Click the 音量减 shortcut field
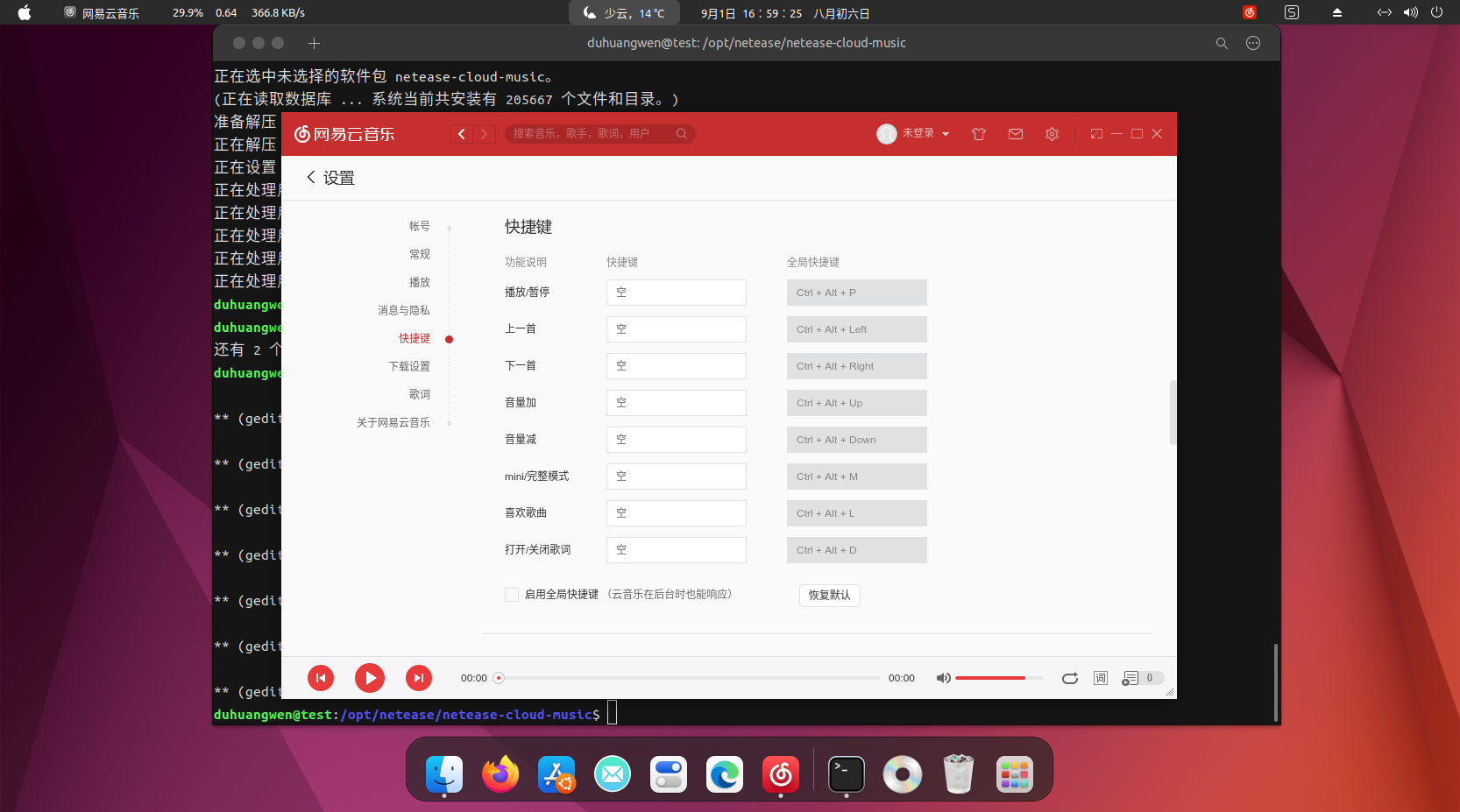This screenshot has height=812, width=1460. (x=677, y=440)
